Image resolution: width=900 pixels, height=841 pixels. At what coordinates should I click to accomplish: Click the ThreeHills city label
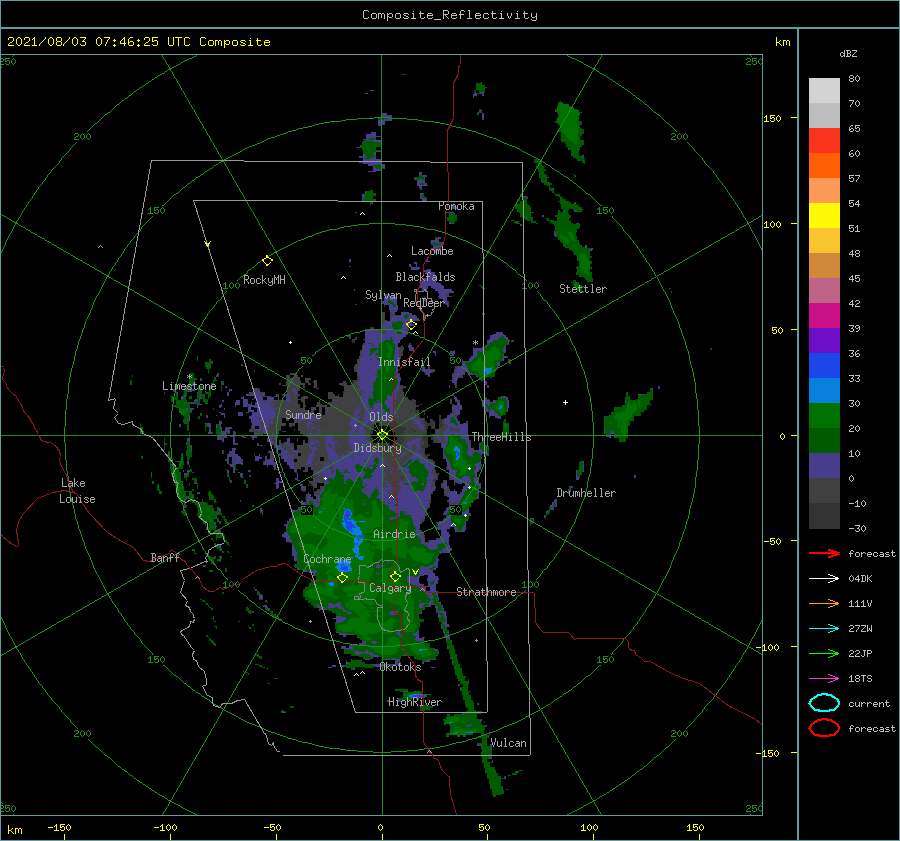coord(501,437)
